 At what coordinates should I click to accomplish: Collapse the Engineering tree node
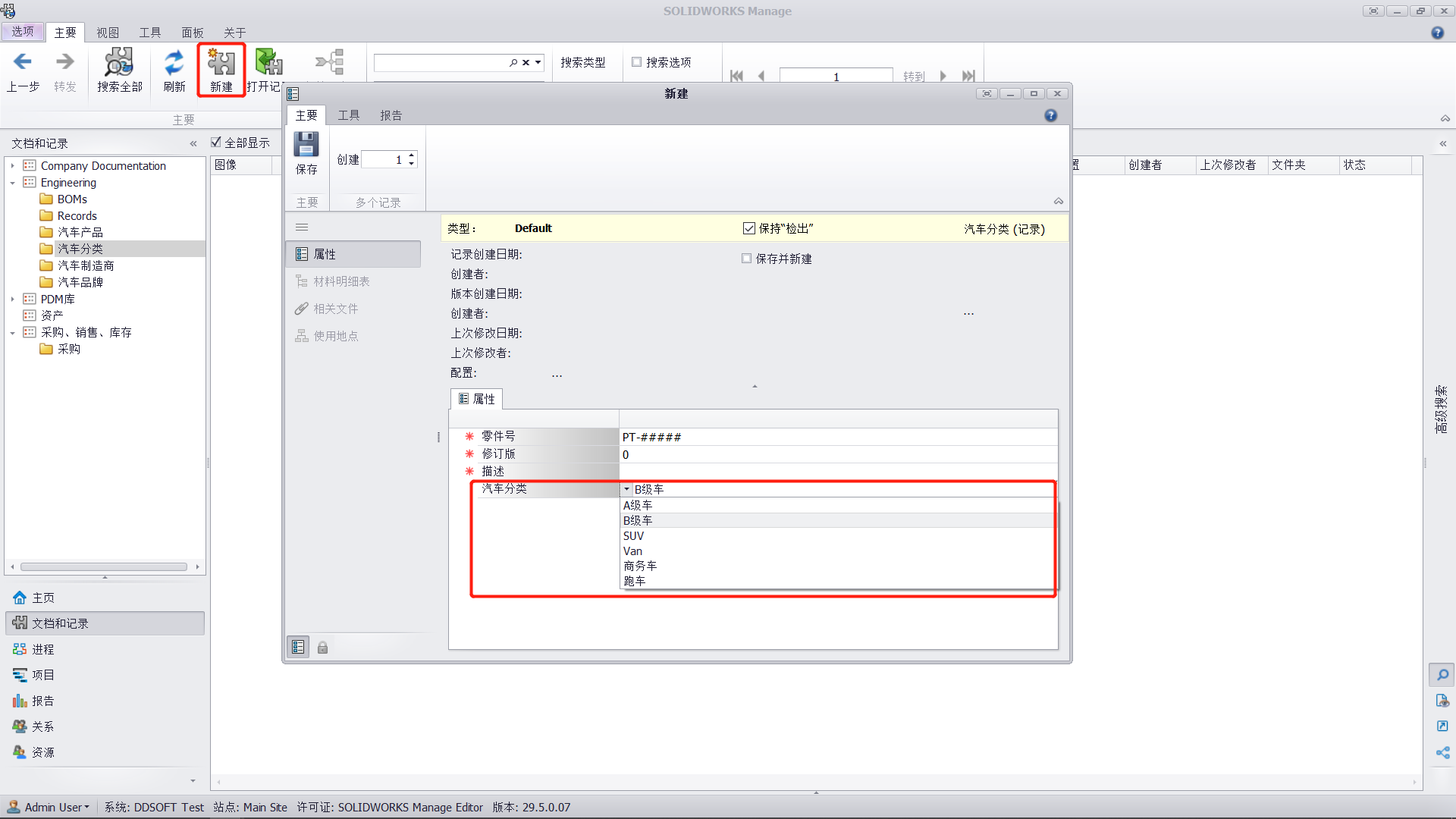click(x=13, y=183)
